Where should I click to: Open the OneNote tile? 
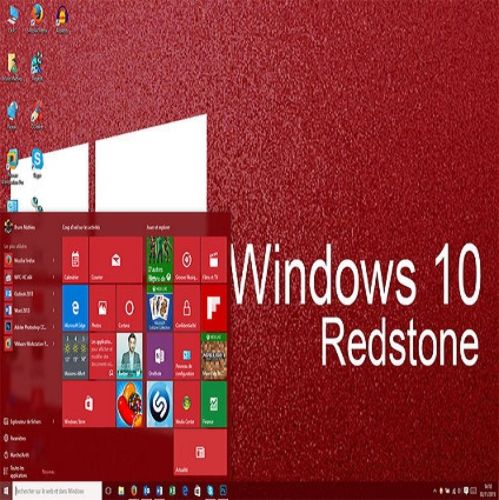[160, 356]
